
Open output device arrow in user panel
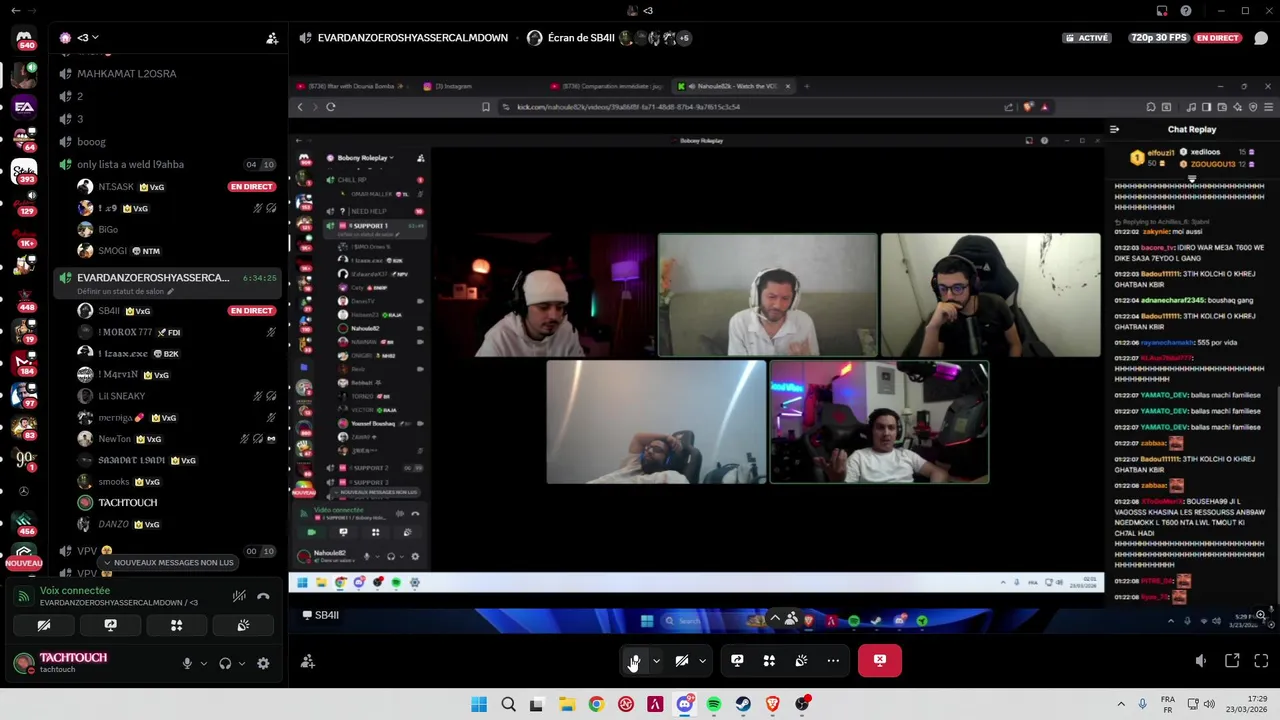point(241,663)
